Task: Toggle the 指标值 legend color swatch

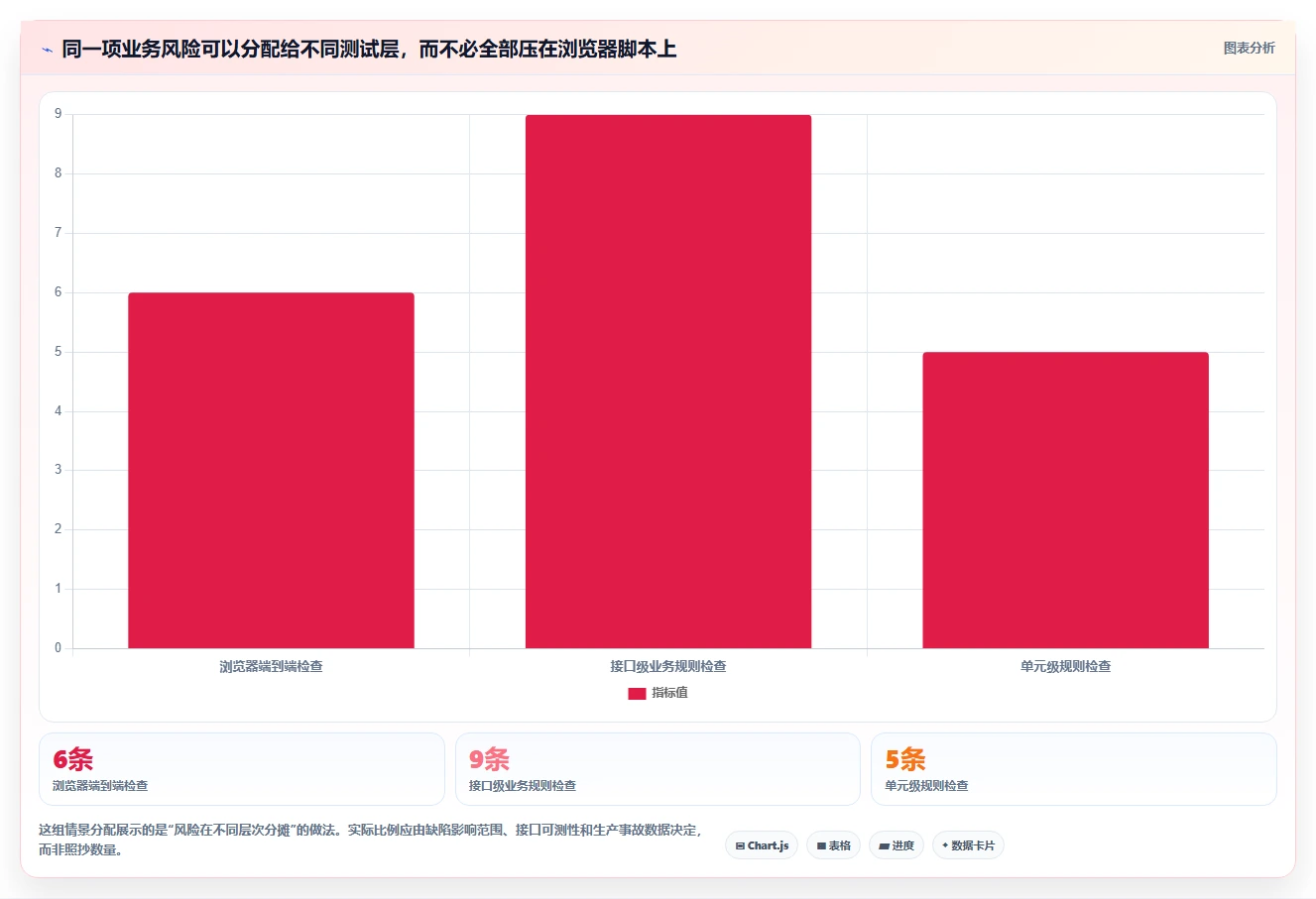Action: 637,693
